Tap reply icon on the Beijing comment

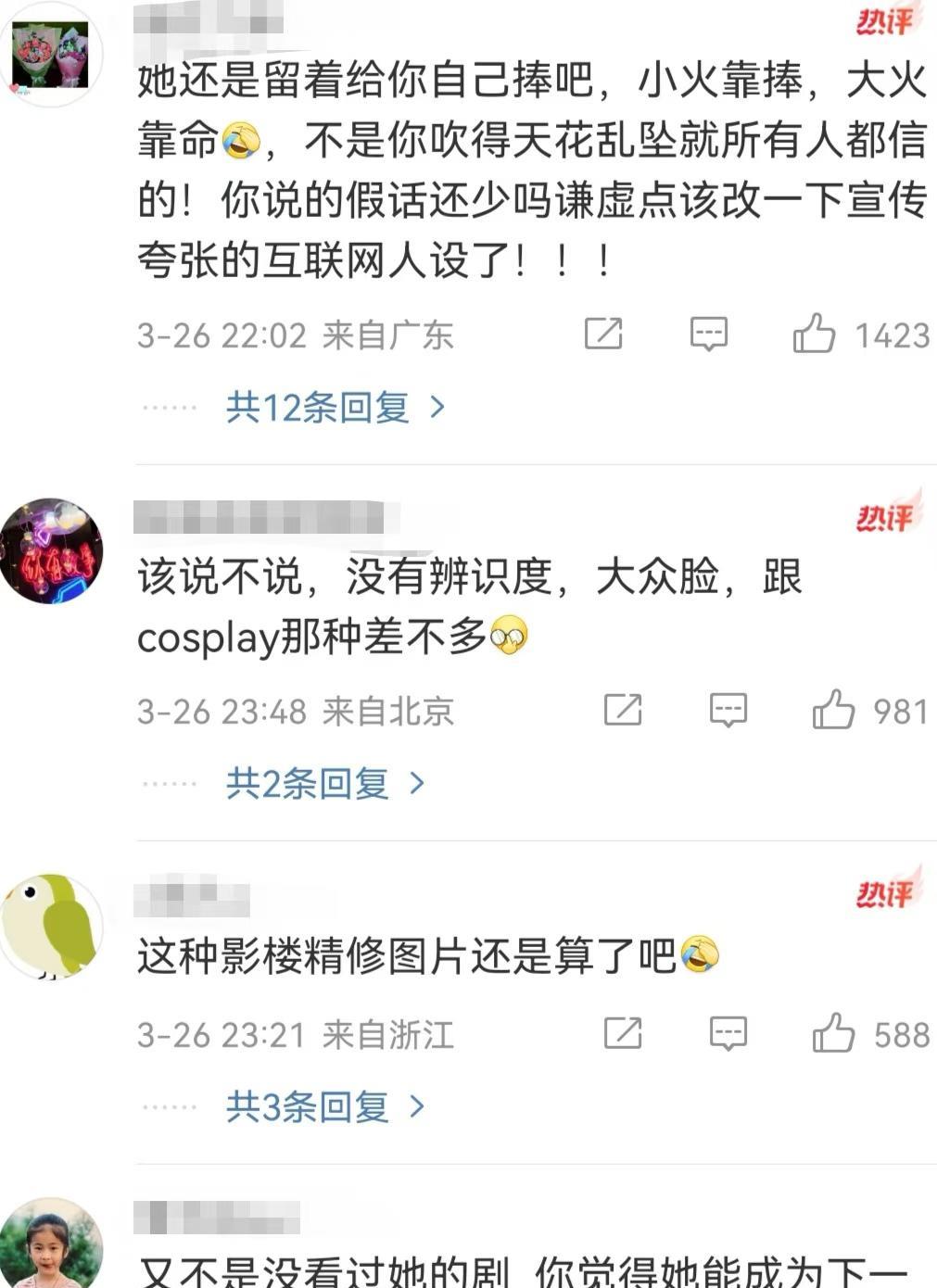click(x=728, y=710)
